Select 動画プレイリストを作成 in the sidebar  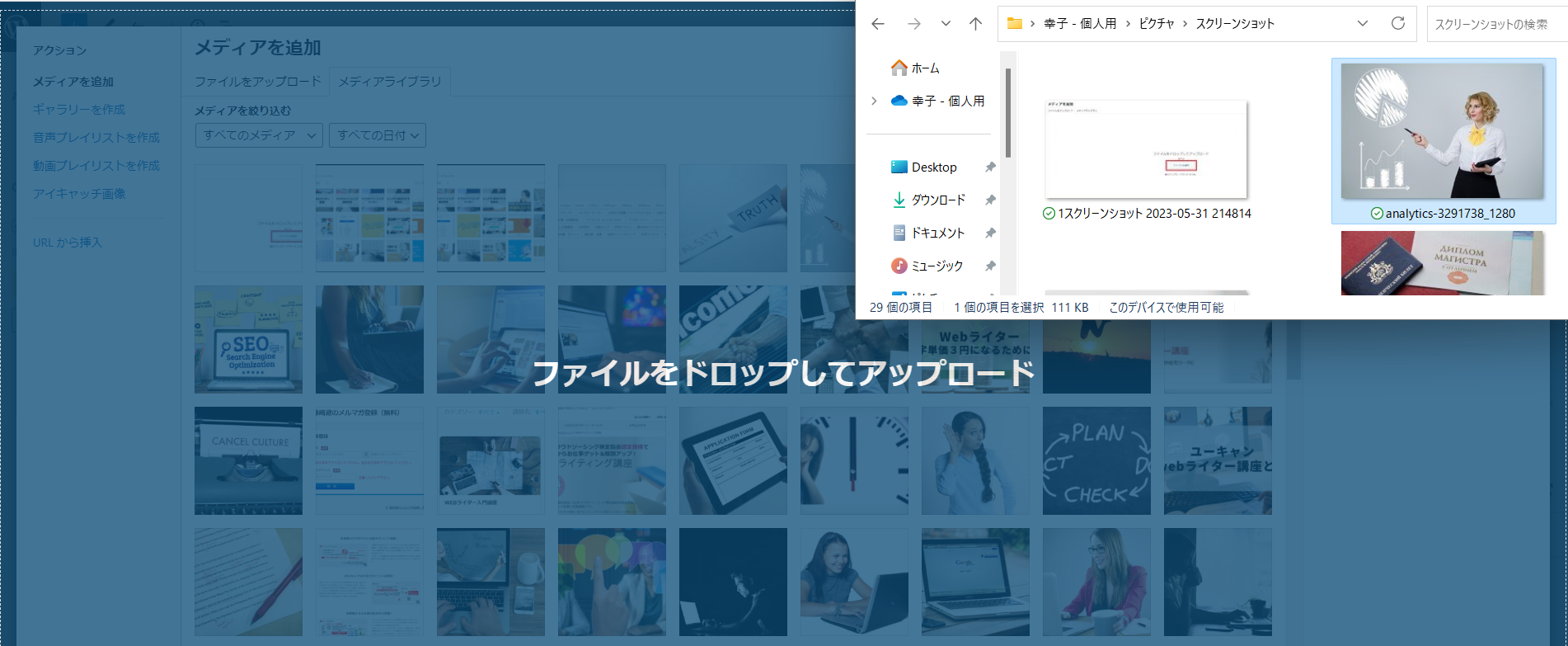coord(96,165)
